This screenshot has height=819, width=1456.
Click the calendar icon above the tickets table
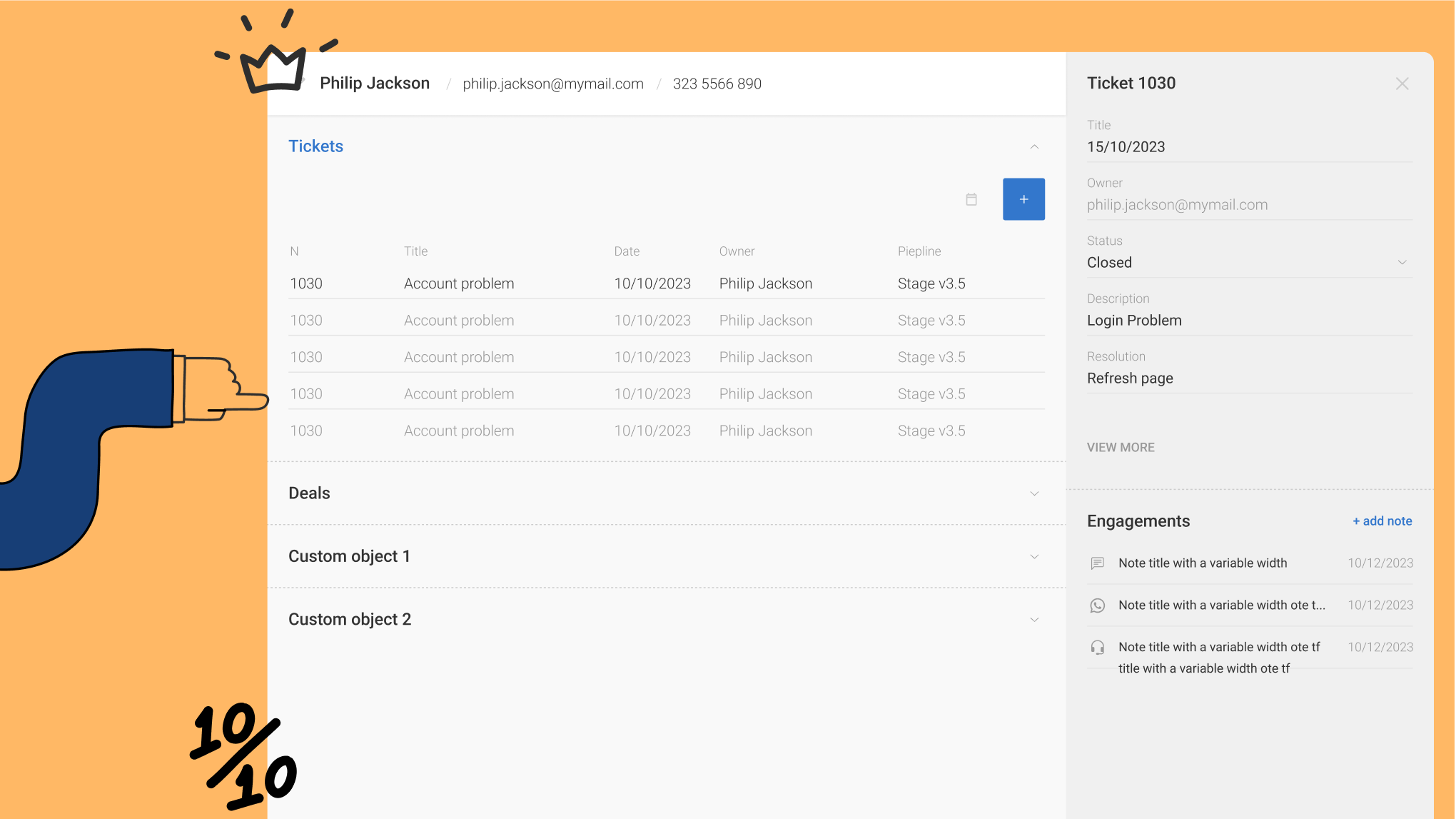971,199
